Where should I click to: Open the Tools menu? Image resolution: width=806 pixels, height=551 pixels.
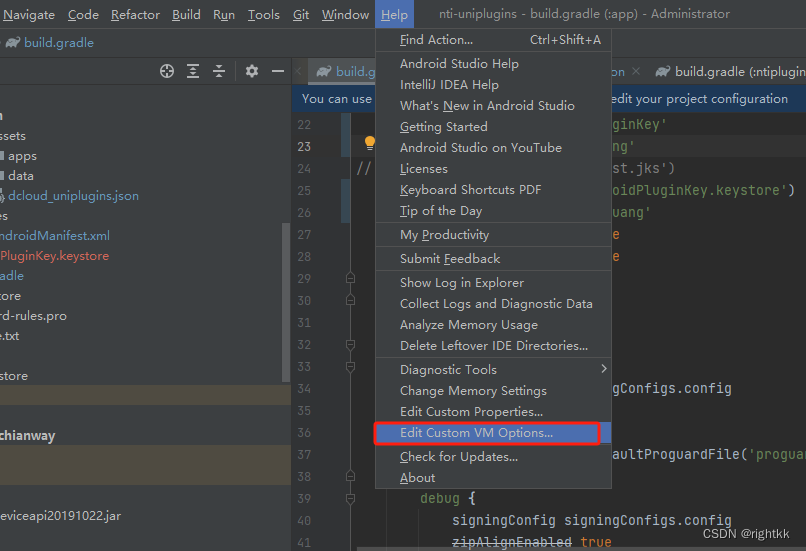click(x=264, y=15)
